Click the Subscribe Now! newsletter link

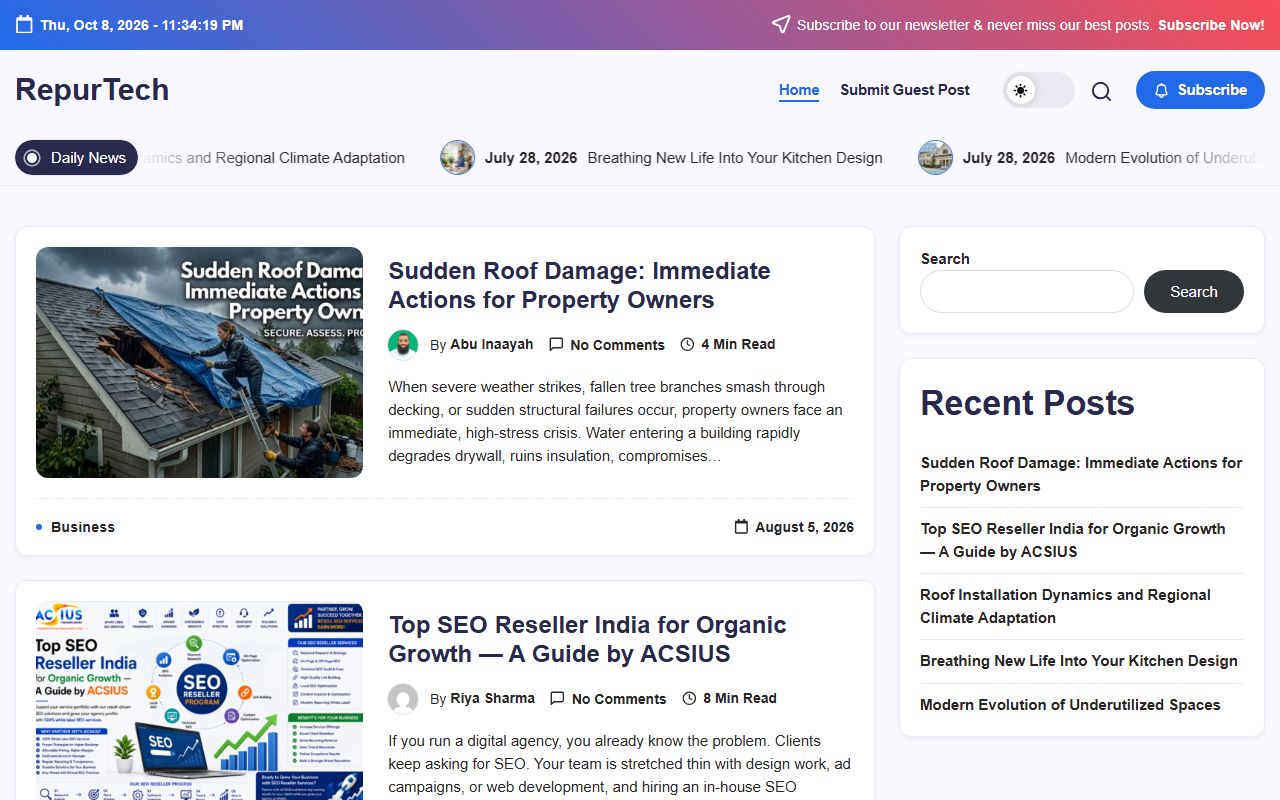click(x=1211, y=25)
